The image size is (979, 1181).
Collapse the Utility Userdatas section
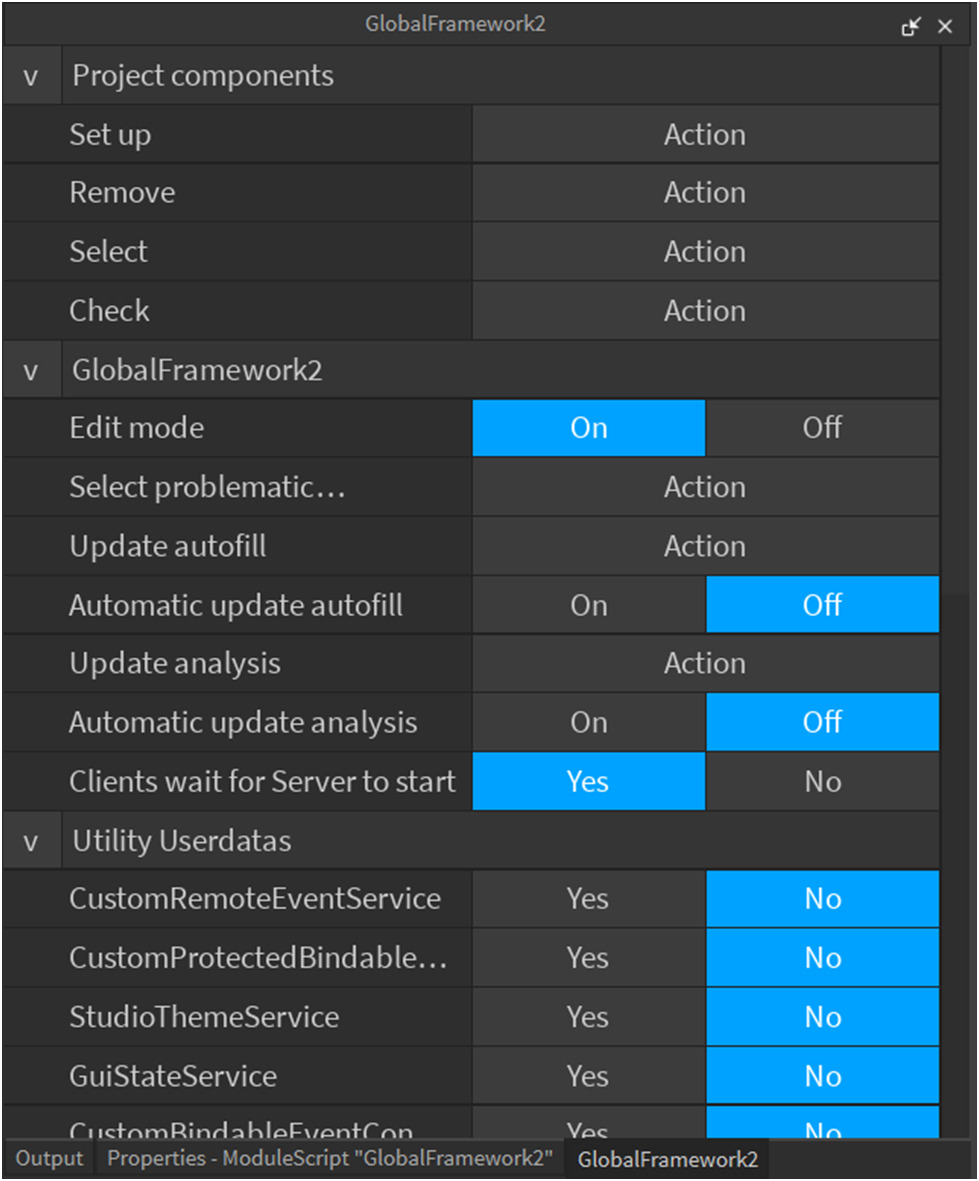coord(31,842)
